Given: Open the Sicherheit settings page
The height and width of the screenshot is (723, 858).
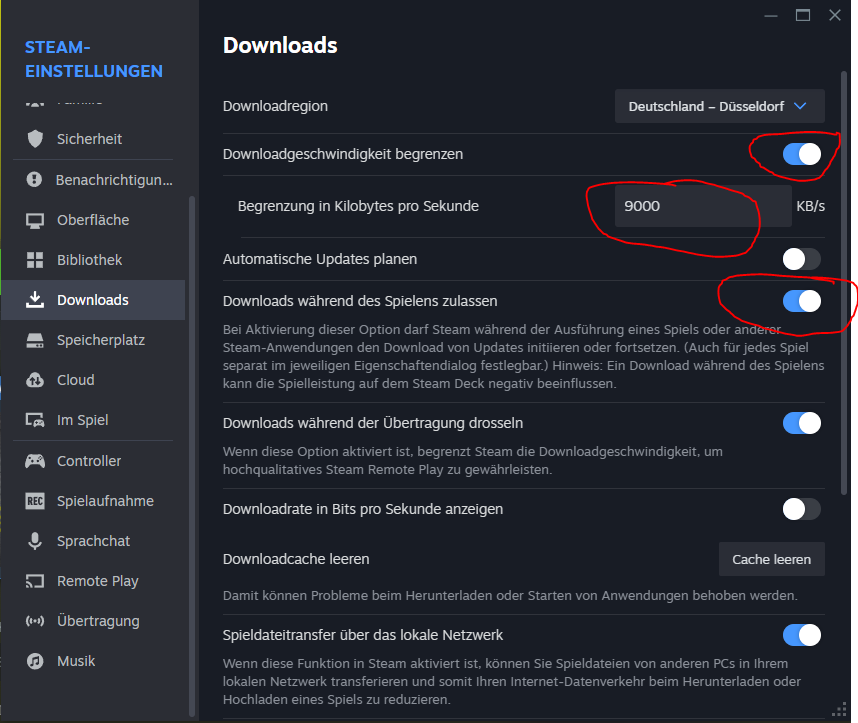Looking at the screenshot, I should tap(93, 139).
